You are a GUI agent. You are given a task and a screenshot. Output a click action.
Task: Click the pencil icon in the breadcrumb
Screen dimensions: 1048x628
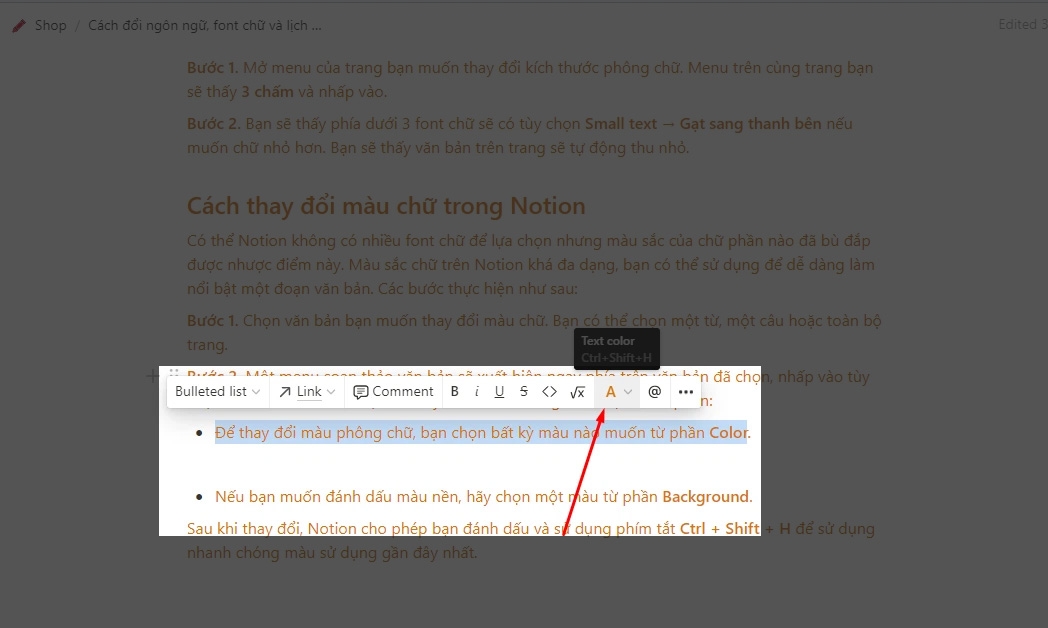tap(17, 24)
